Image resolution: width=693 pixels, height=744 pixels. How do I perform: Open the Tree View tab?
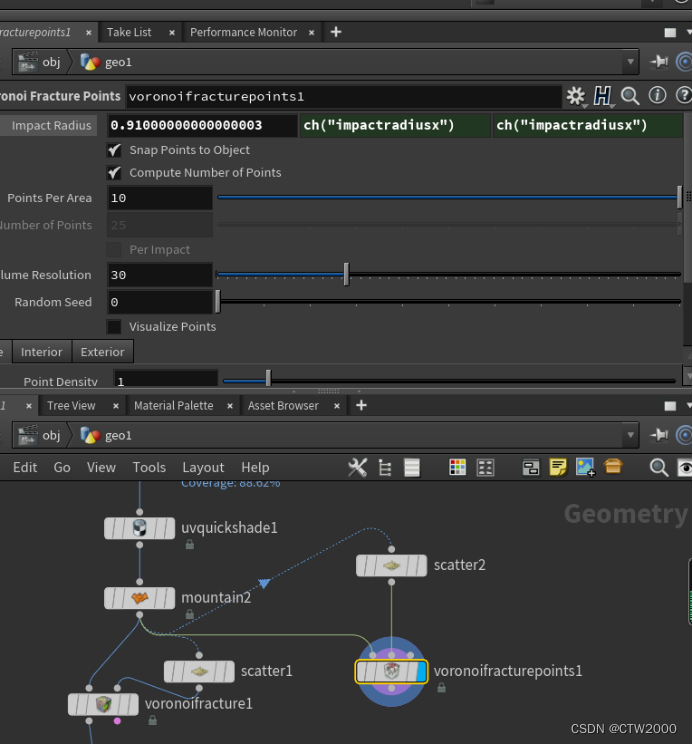(71, 406)
